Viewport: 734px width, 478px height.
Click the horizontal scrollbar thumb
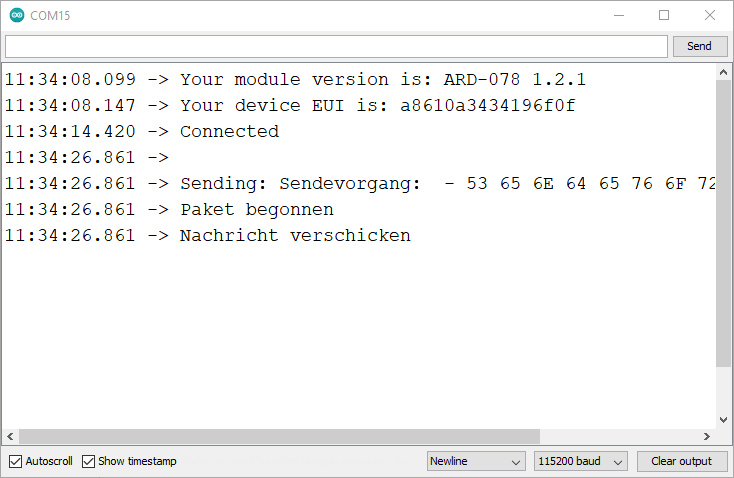279,437
